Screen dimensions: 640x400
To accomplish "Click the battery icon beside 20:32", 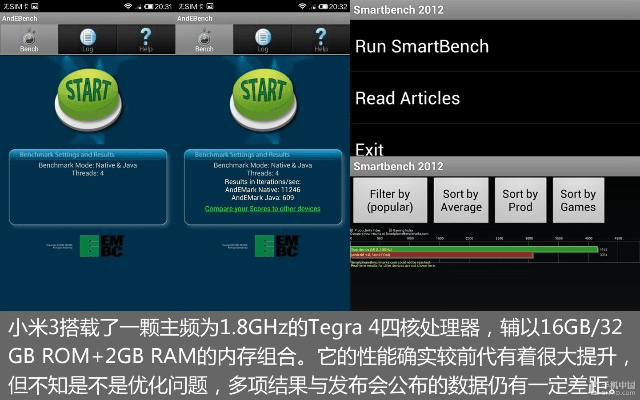I will tap(323, 6).
